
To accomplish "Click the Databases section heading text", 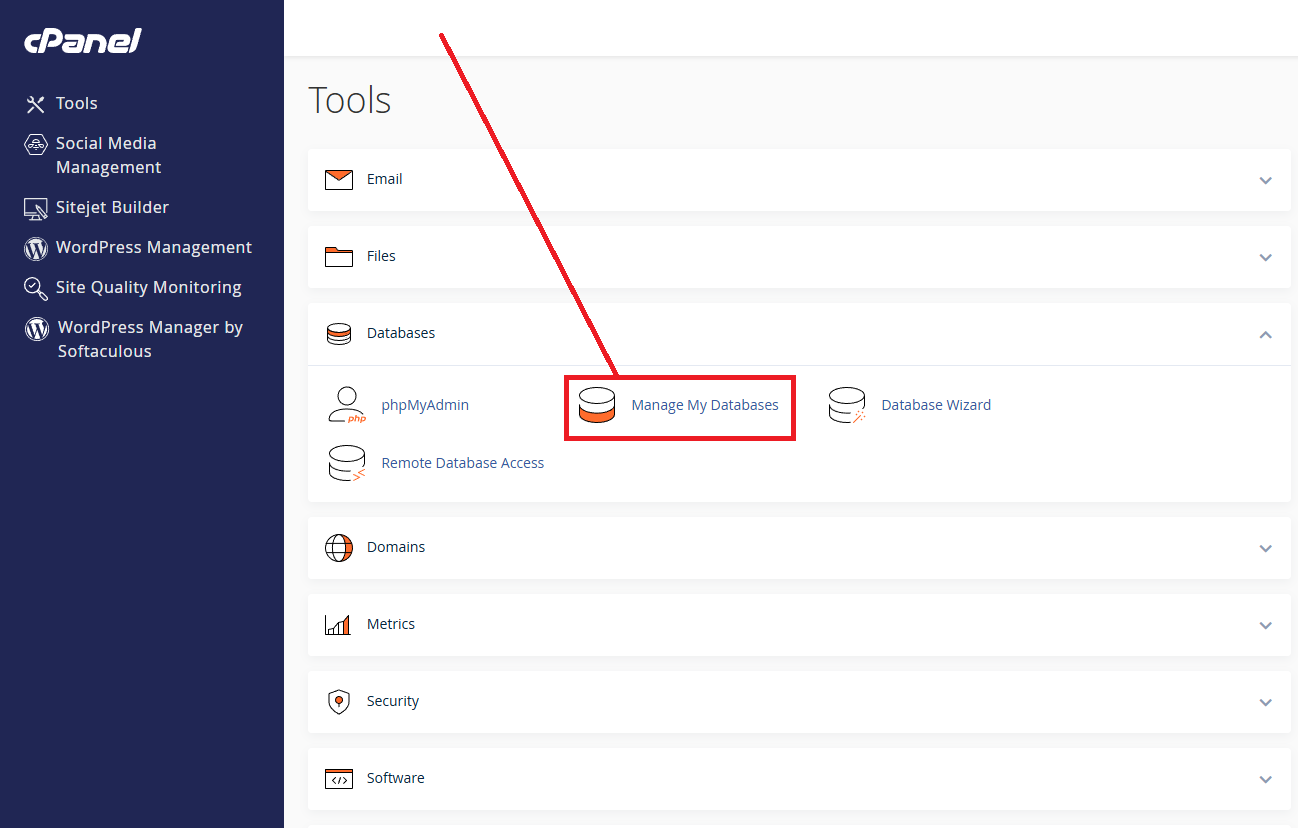I will (x=401, y=333).
